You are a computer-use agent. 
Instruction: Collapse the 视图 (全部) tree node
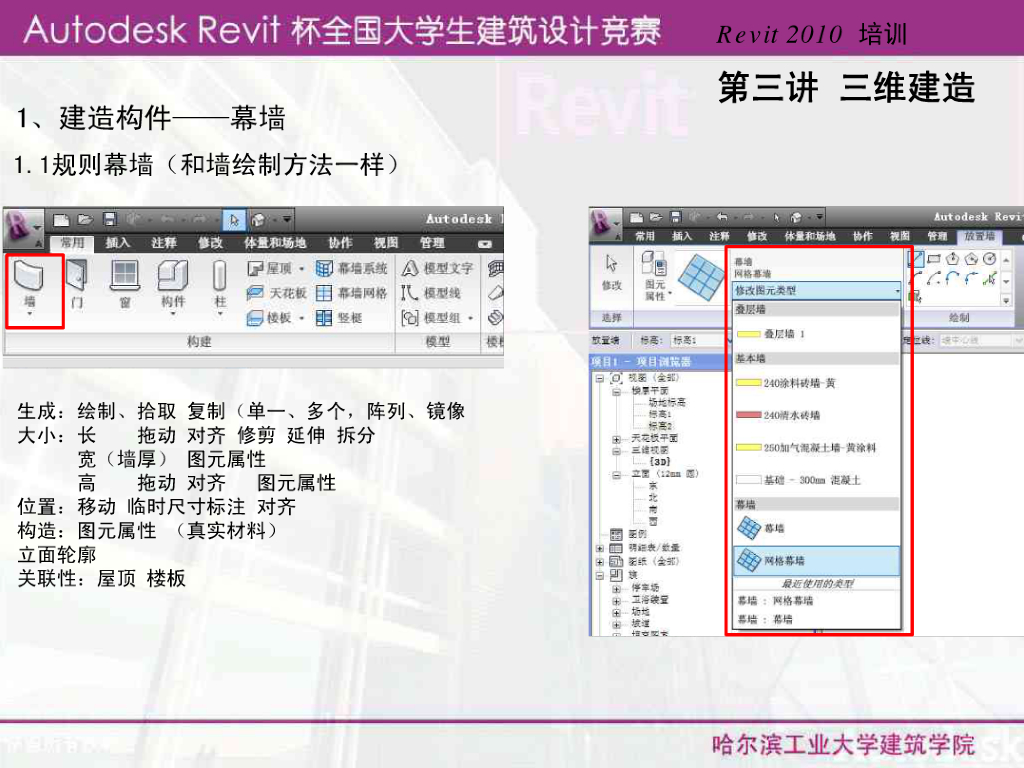[x=600, y=379]
